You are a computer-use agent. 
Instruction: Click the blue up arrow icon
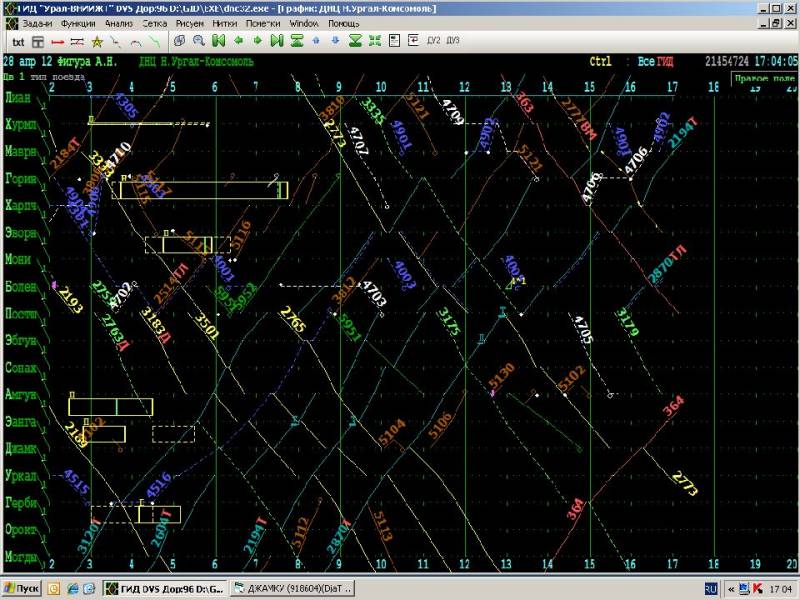tap(317, 41)
